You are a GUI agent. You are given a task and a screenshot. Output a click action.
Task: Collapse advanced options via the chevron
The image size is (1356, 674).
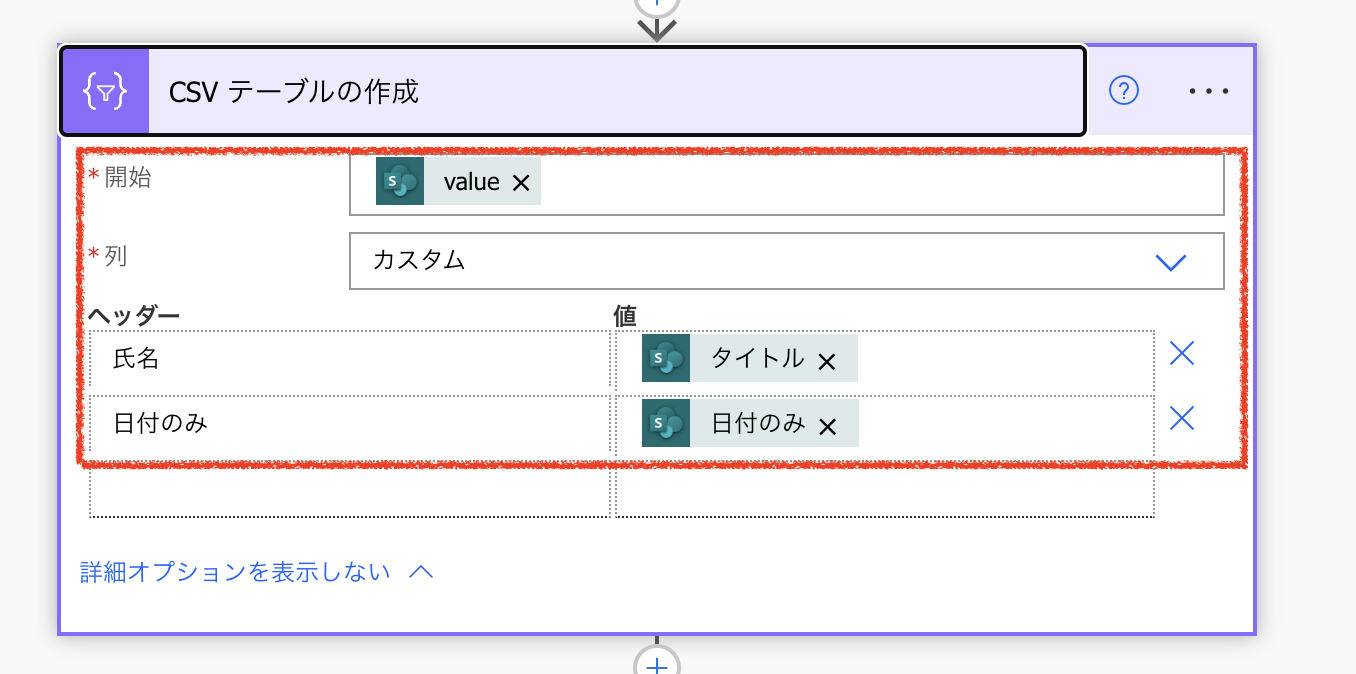click(420, 571)
